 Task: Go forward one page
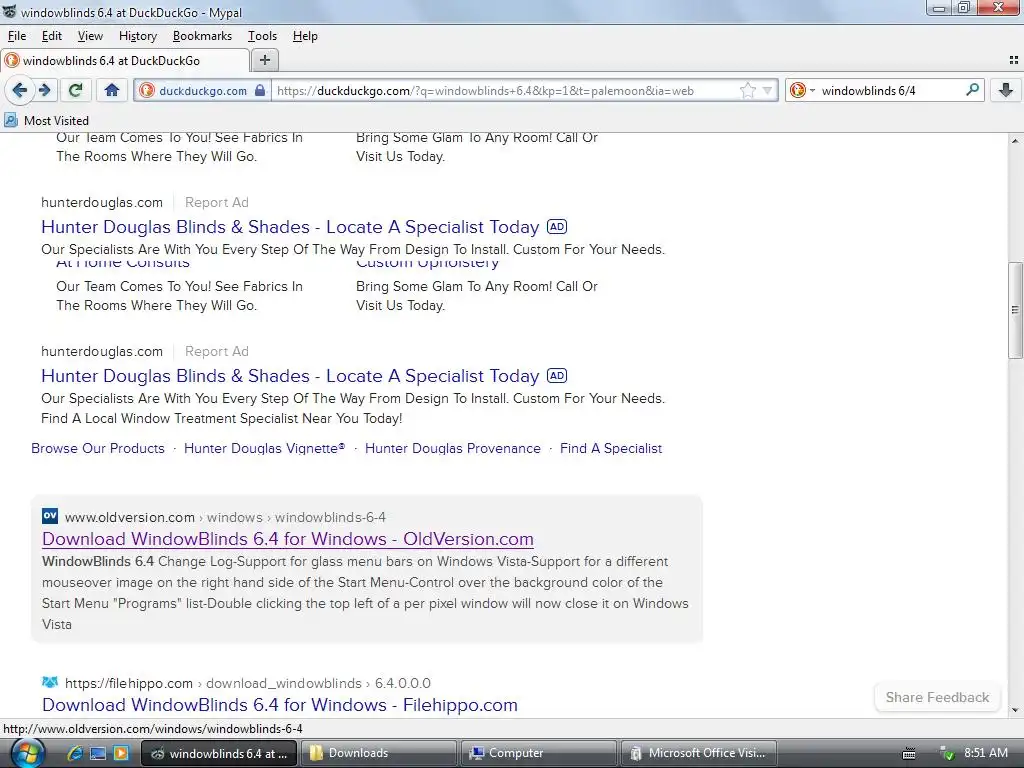pyautogui.click(x=45, y=90)
